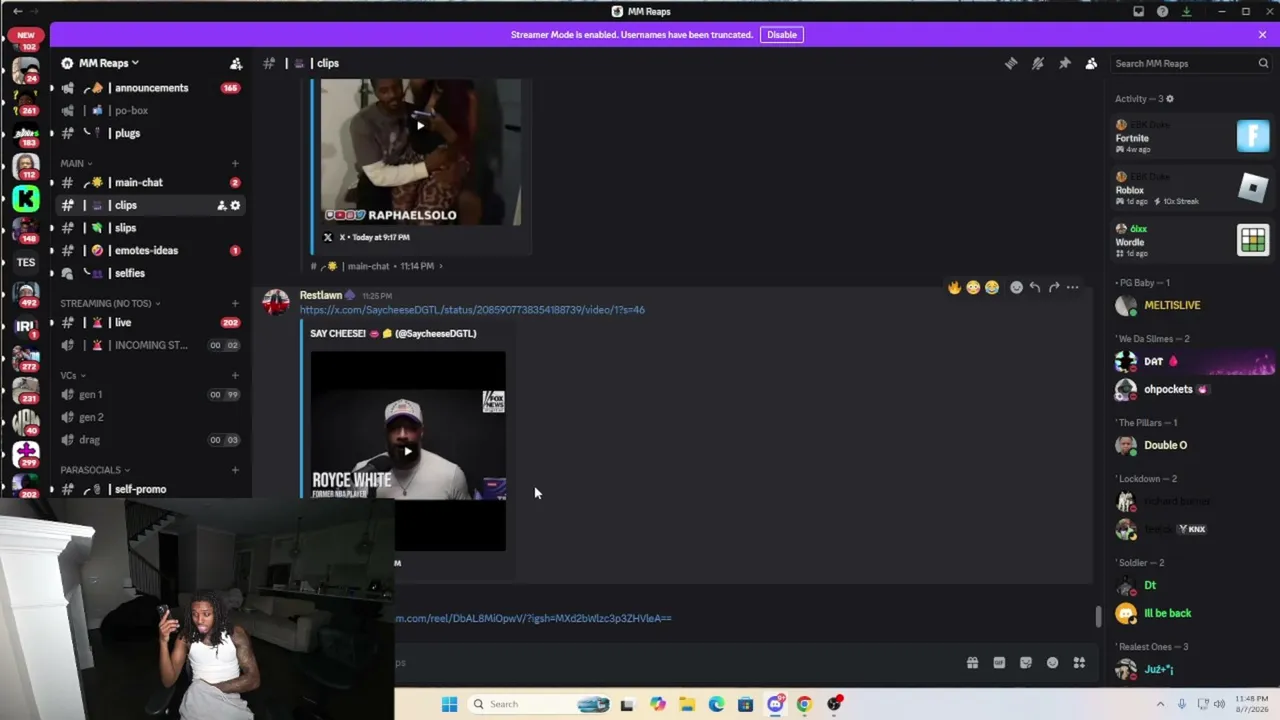This screenshot has height=720, width=1280.
Task: Open Activity section settings gear
Action: (x=1170, y=99)
